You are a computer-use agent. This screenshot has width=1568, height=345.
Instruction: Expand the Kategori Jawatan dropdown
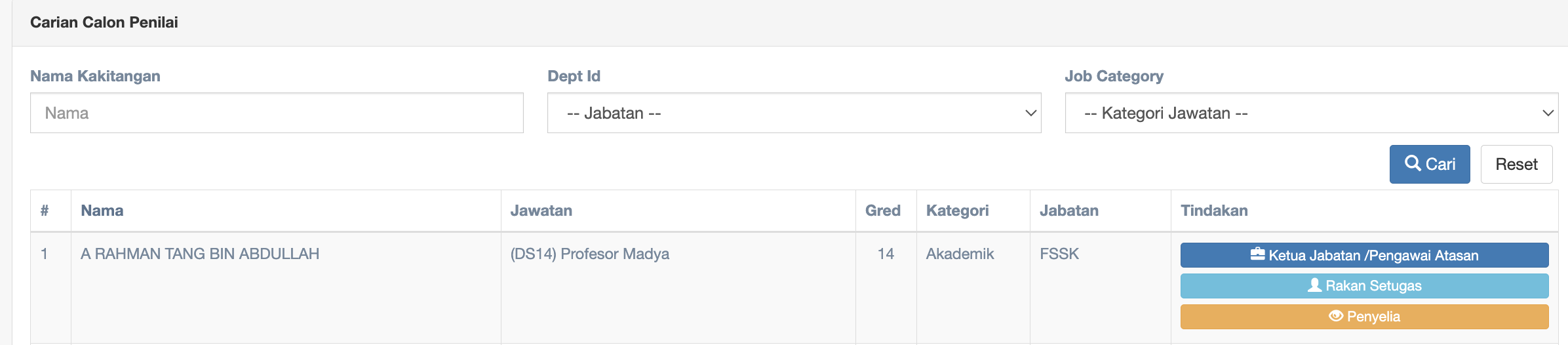click(x=1311, y=113)
